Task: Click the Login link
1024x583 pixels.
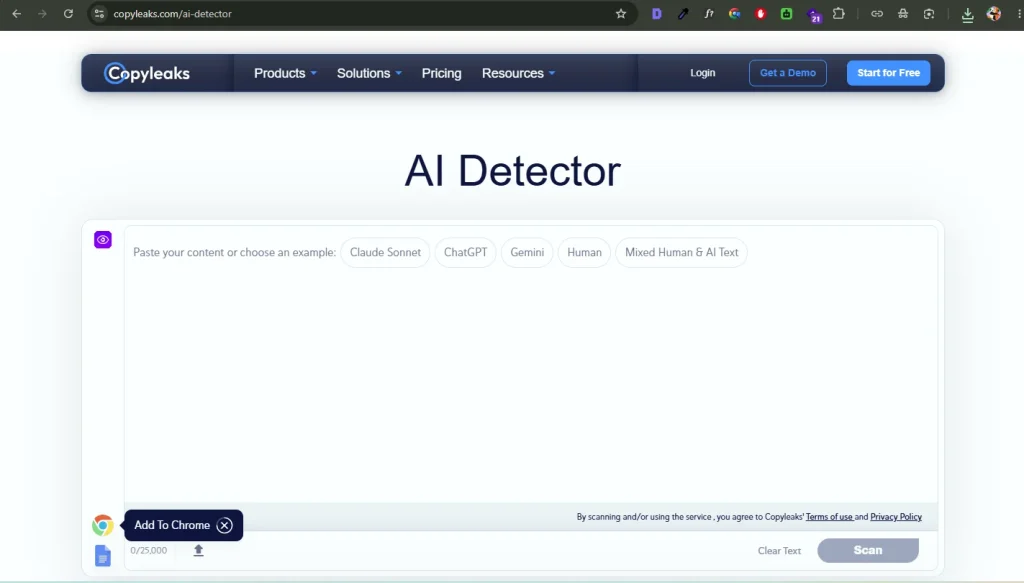Action: click(703, 72)
